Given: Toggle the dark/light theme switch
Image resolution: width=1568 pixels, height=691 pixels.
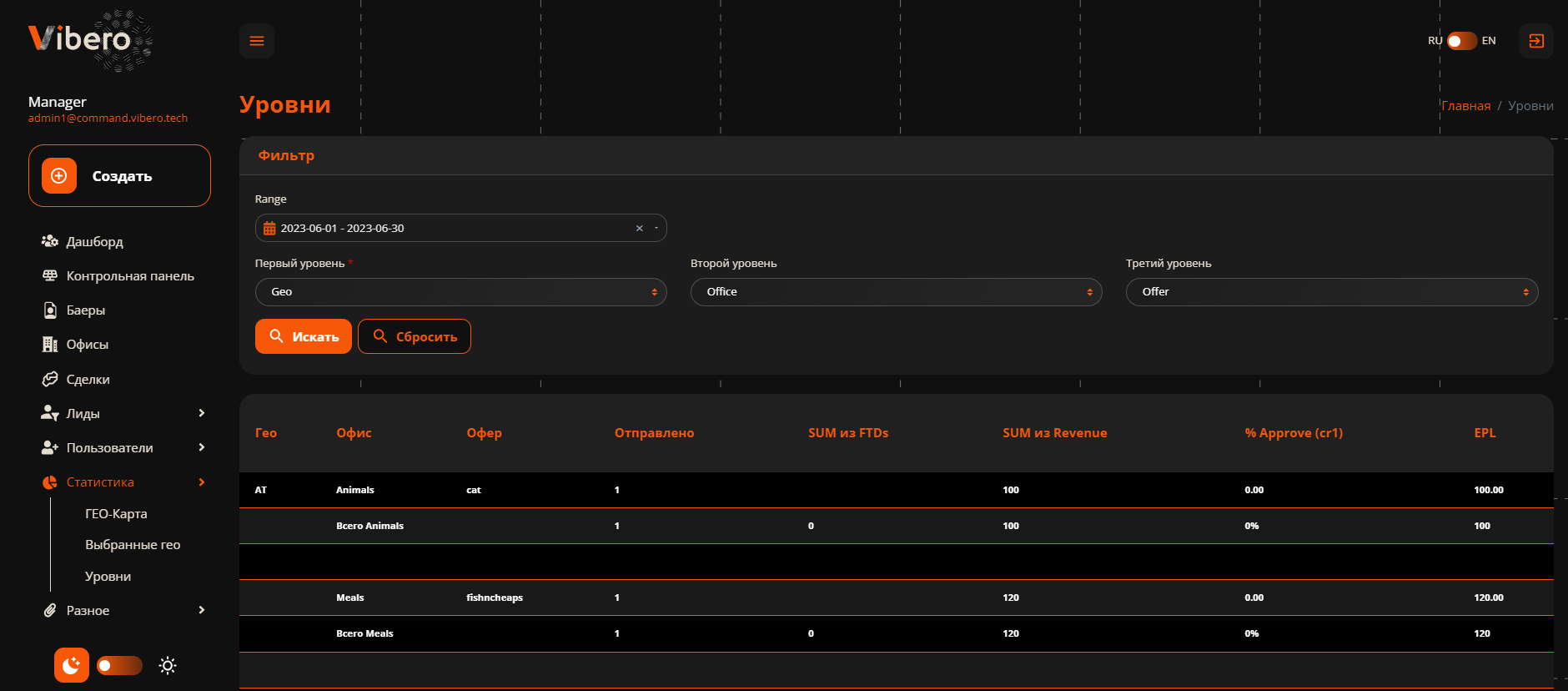Looking at the screenshot, I should click(119, 665).
